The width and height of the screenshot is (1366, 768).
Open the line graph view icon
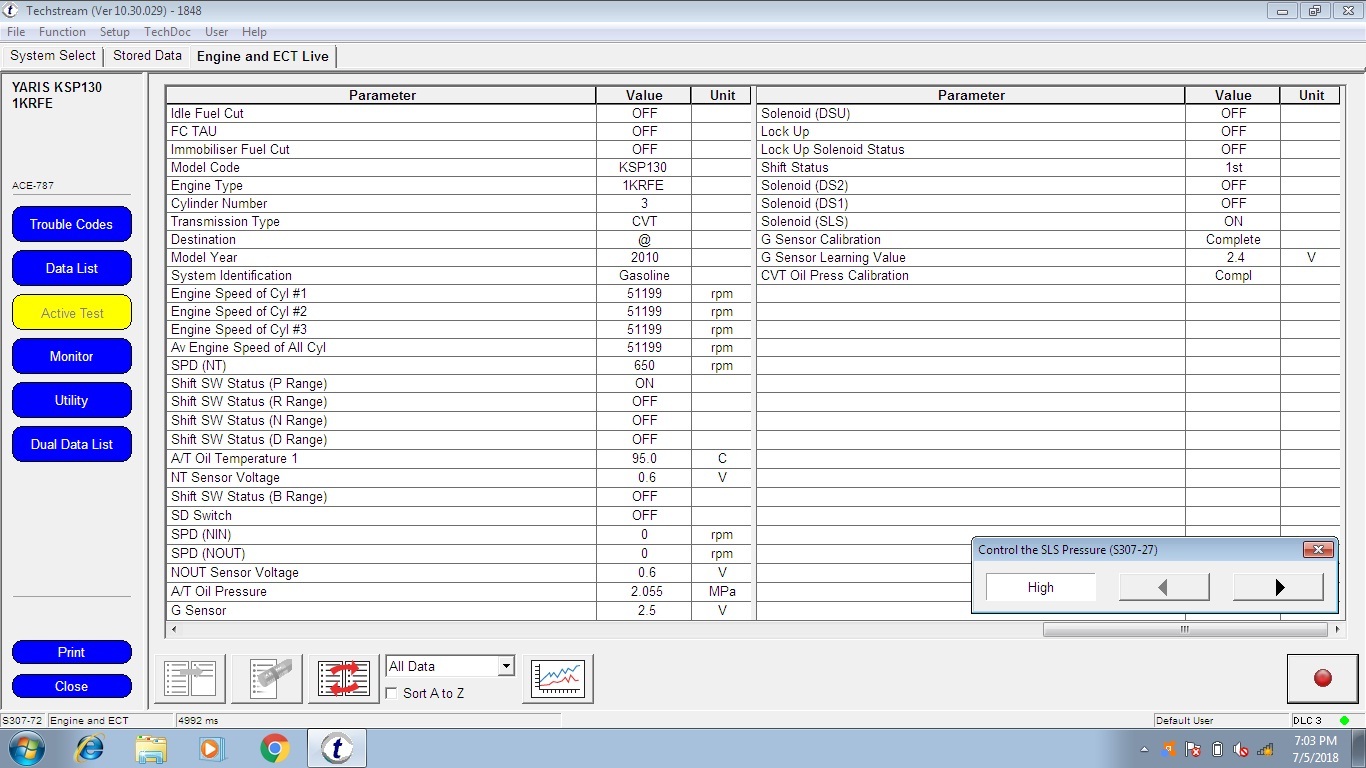(x=558, y=679)
